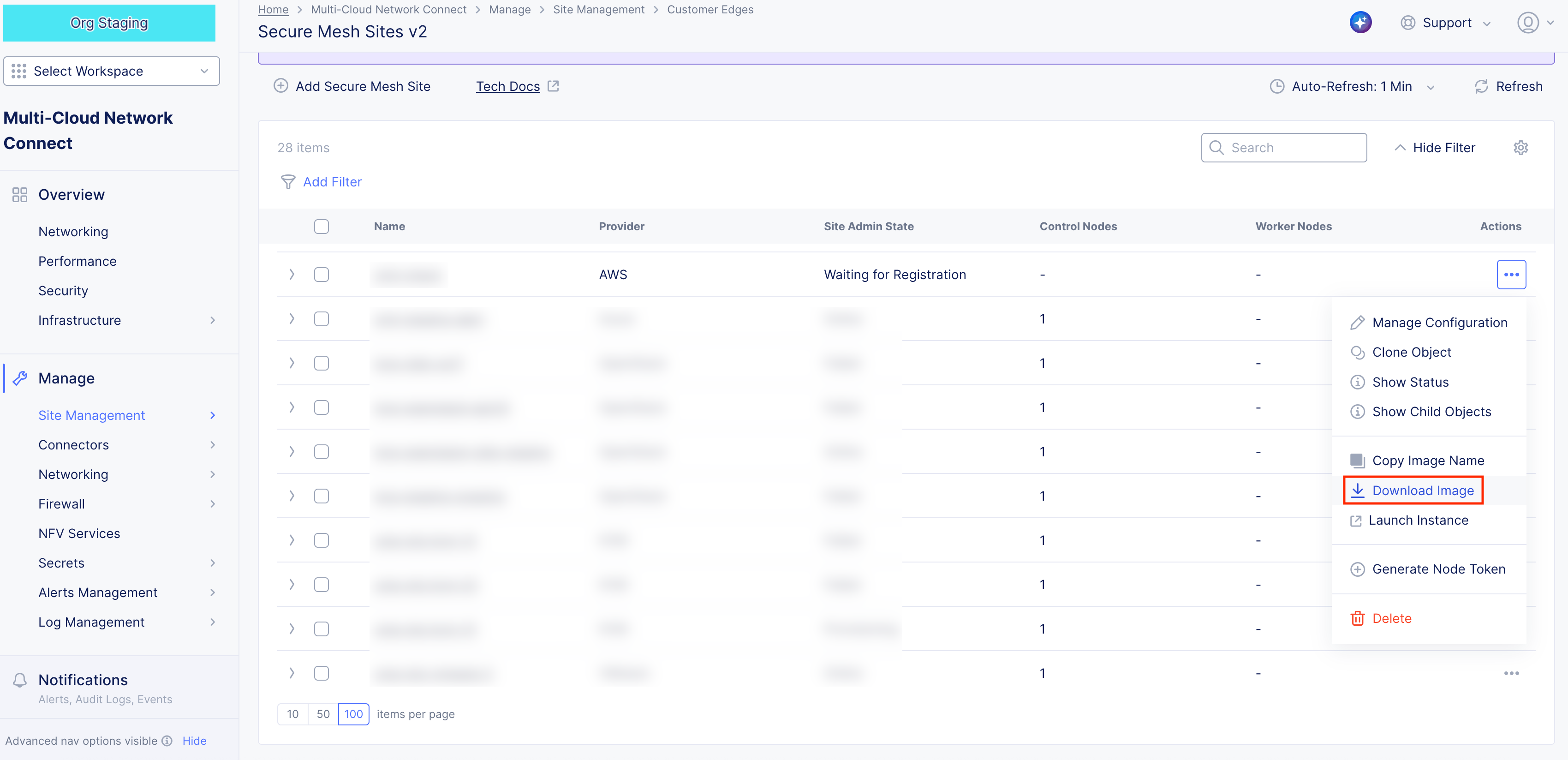Click the Tech Docs external link icon

553,86
